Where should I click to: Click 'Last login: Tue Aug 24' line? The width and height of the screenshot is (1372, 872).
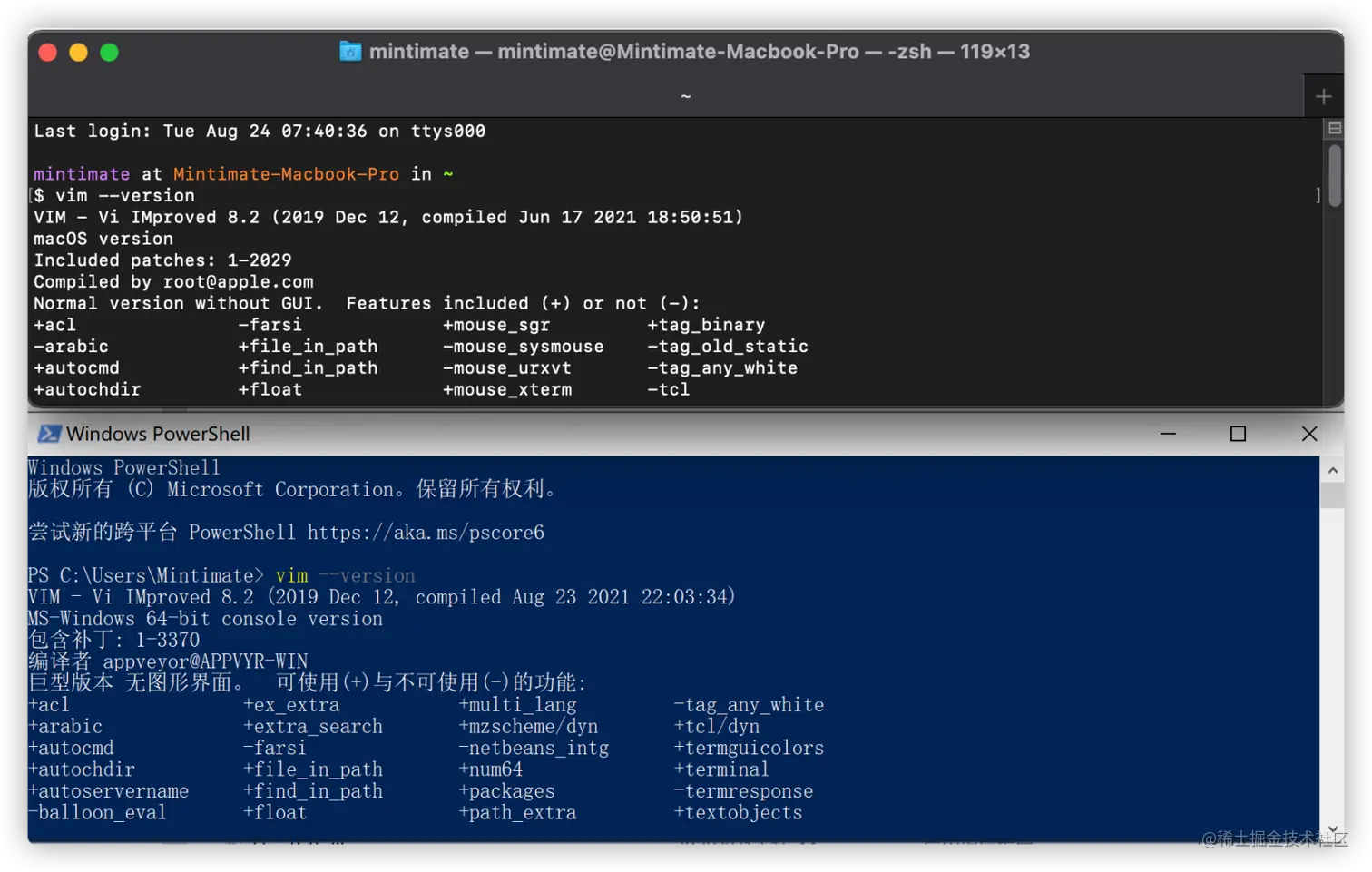point(260,132)
